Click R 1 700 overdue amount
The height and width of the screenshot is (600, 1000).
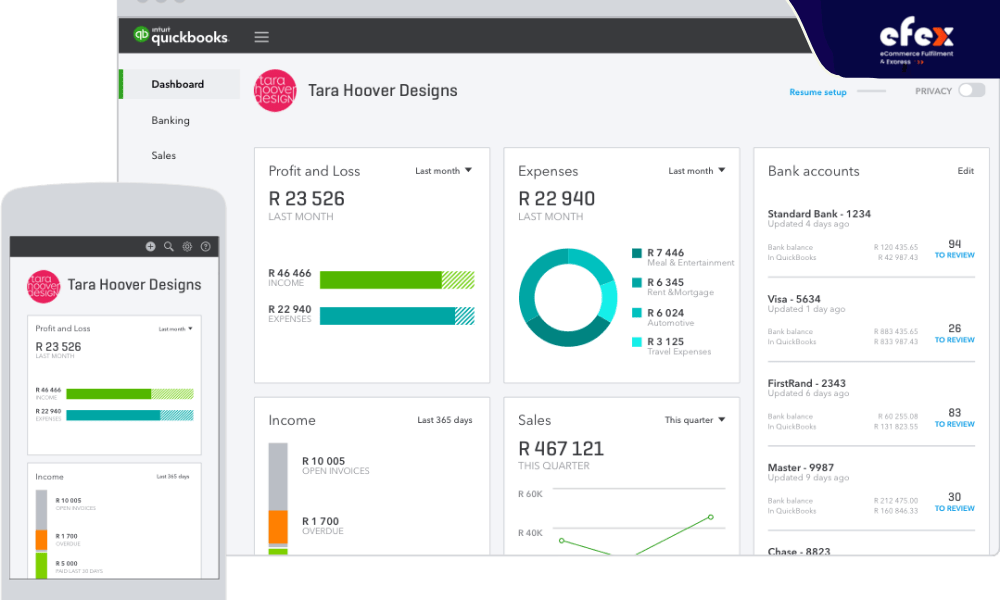click(x=320, y=522)
